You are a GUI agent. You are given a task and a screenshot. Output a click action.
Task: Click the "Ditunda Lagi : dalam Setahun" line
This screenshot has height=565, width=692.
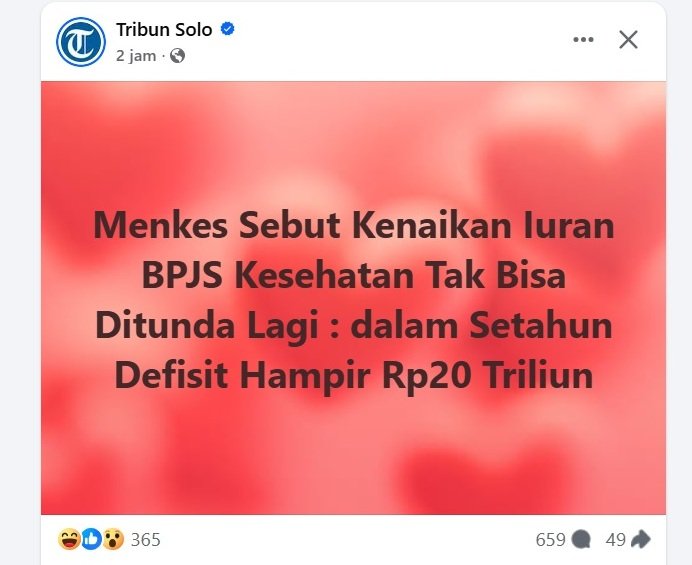[x=354, y=326]
